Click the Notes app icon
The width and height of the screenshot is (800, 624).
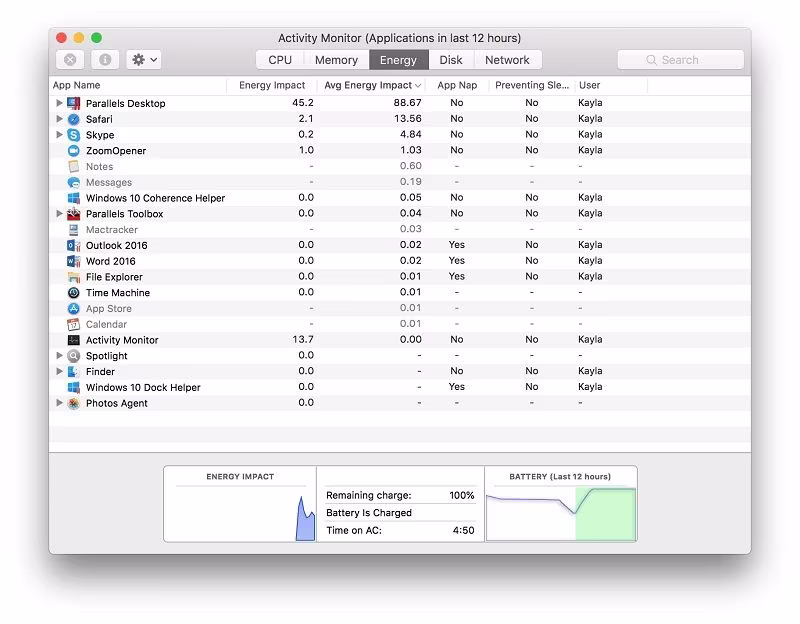pyautogui.click(x=73, y=166)
